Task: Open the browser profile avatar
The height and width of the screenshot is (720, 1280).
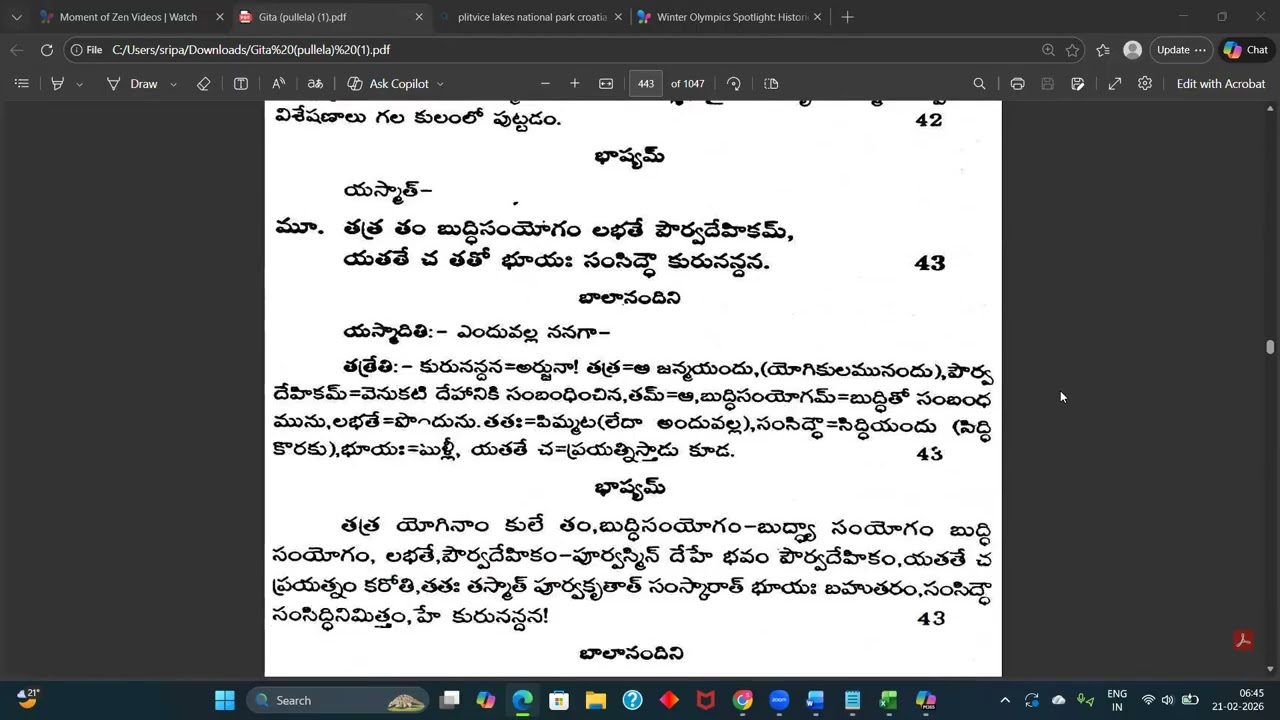Action: [x=1133, y=50]
